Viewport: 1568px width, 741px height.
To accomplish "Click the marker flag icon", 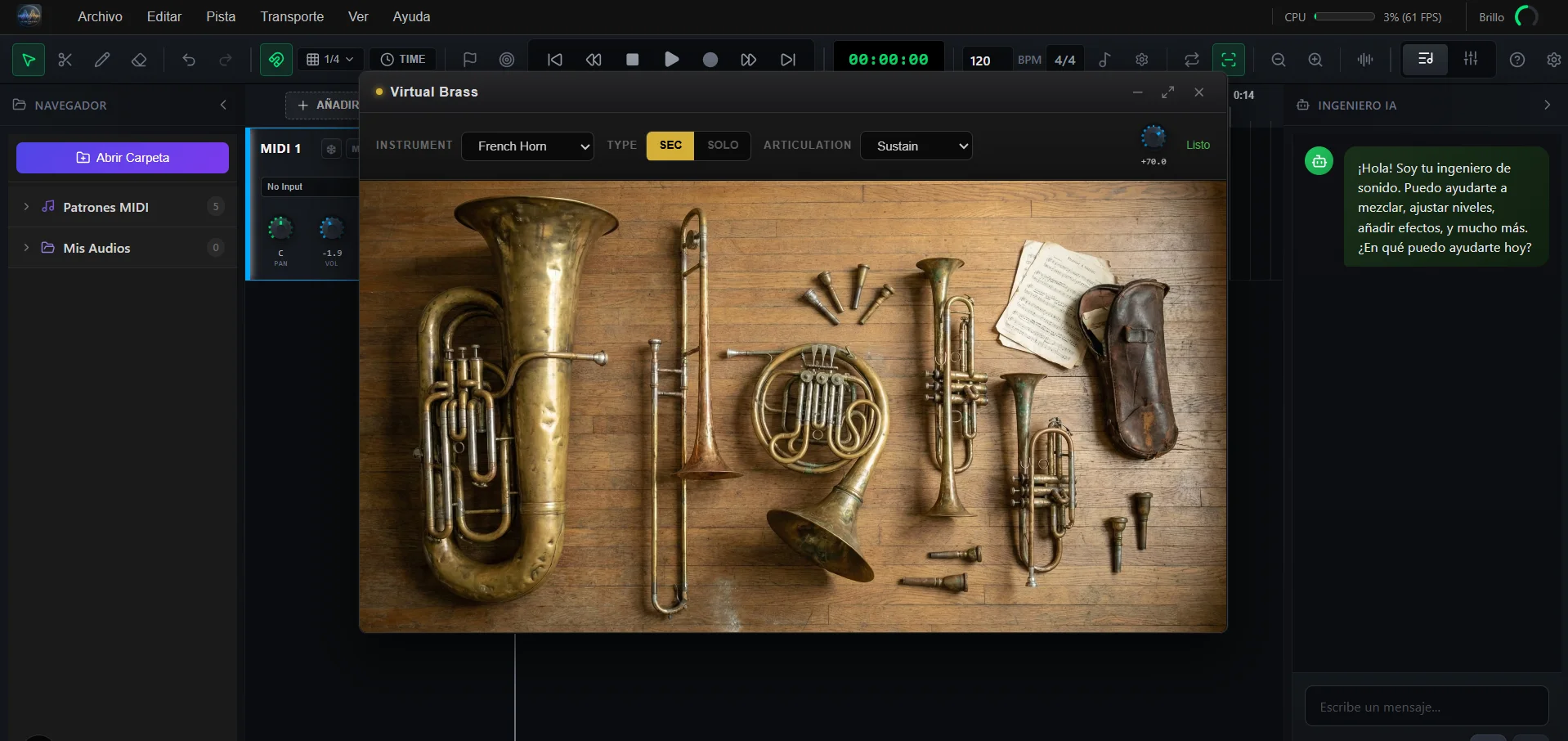I will click(469, 60).
